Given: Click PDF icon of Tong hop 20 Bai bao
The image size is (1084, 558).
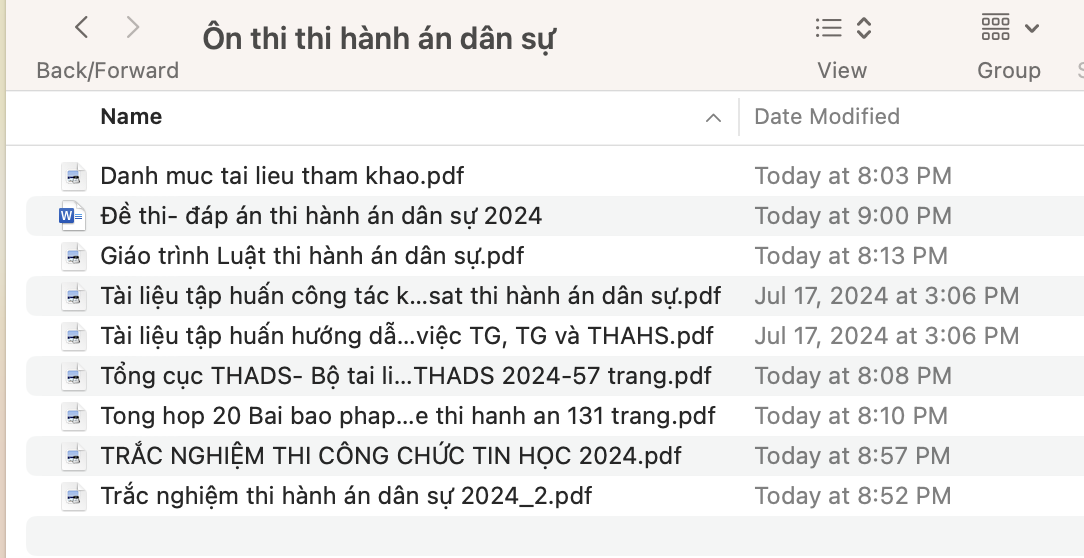Looking at the screenshot, I should (x=73, y=416).
